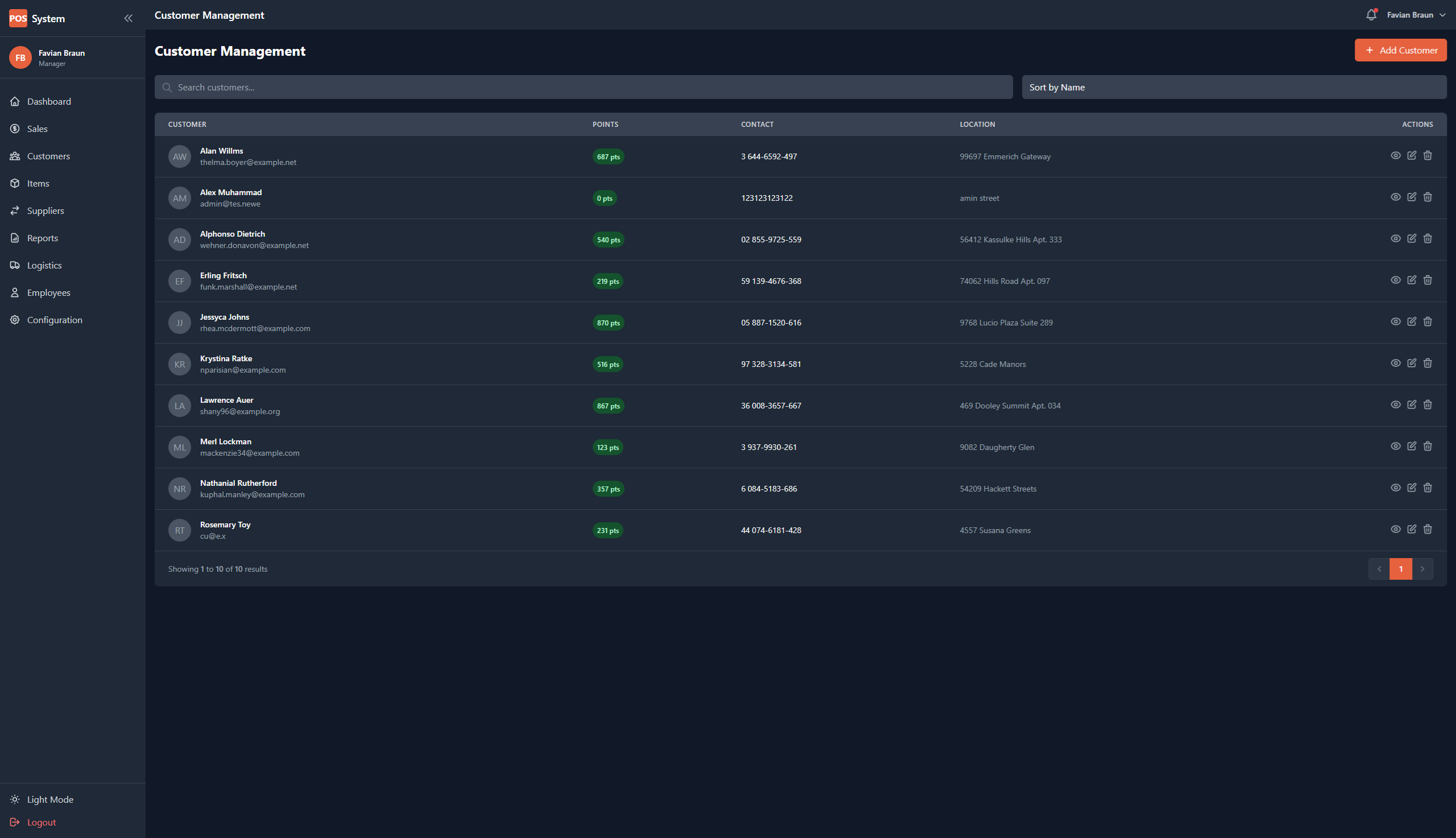View Erling Fritsch details eye icon
Viewport: 1456px width, 838px height.
1396,280
